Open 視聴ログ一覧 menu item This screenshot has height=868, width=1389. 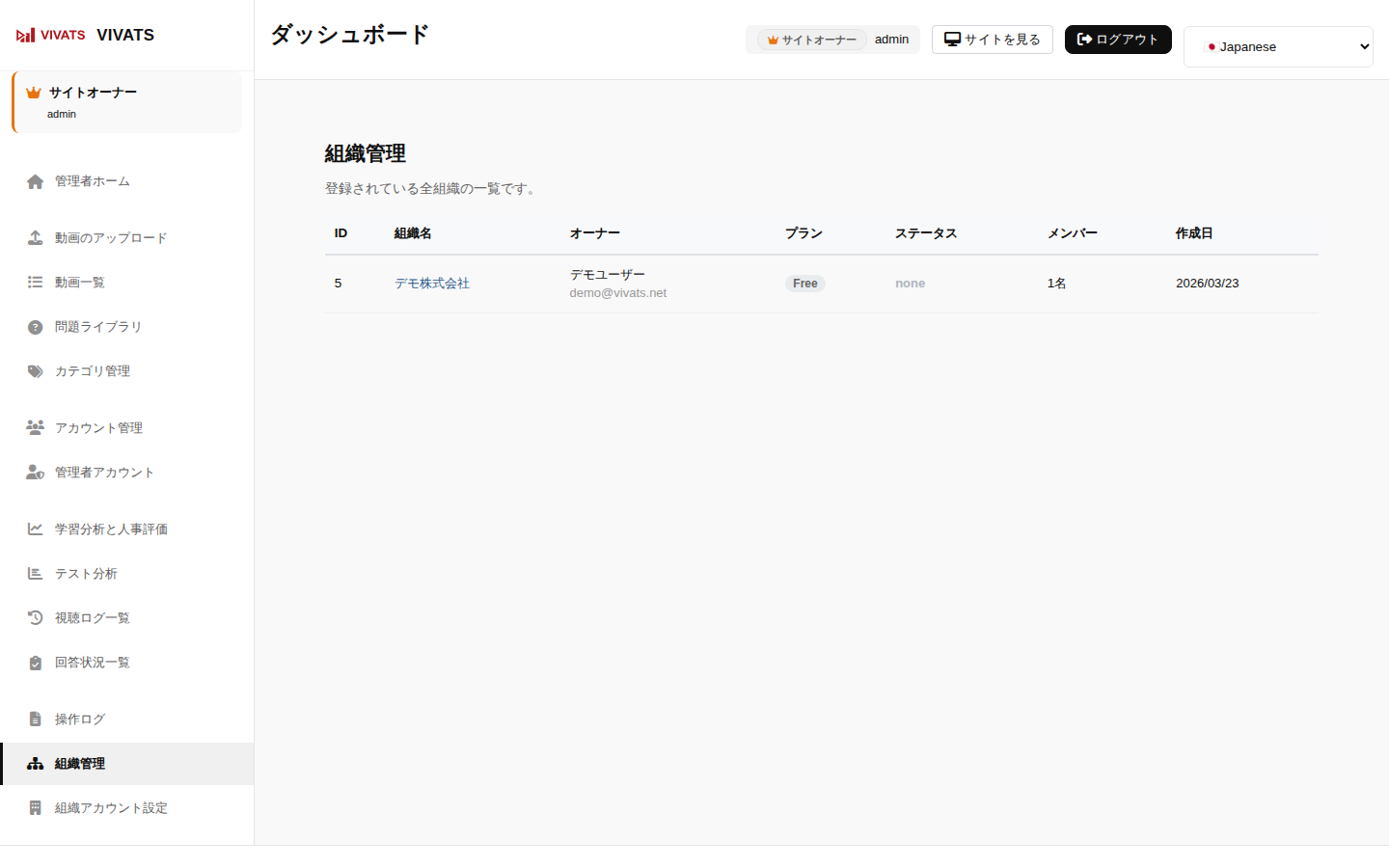click(x=127, y=618)
